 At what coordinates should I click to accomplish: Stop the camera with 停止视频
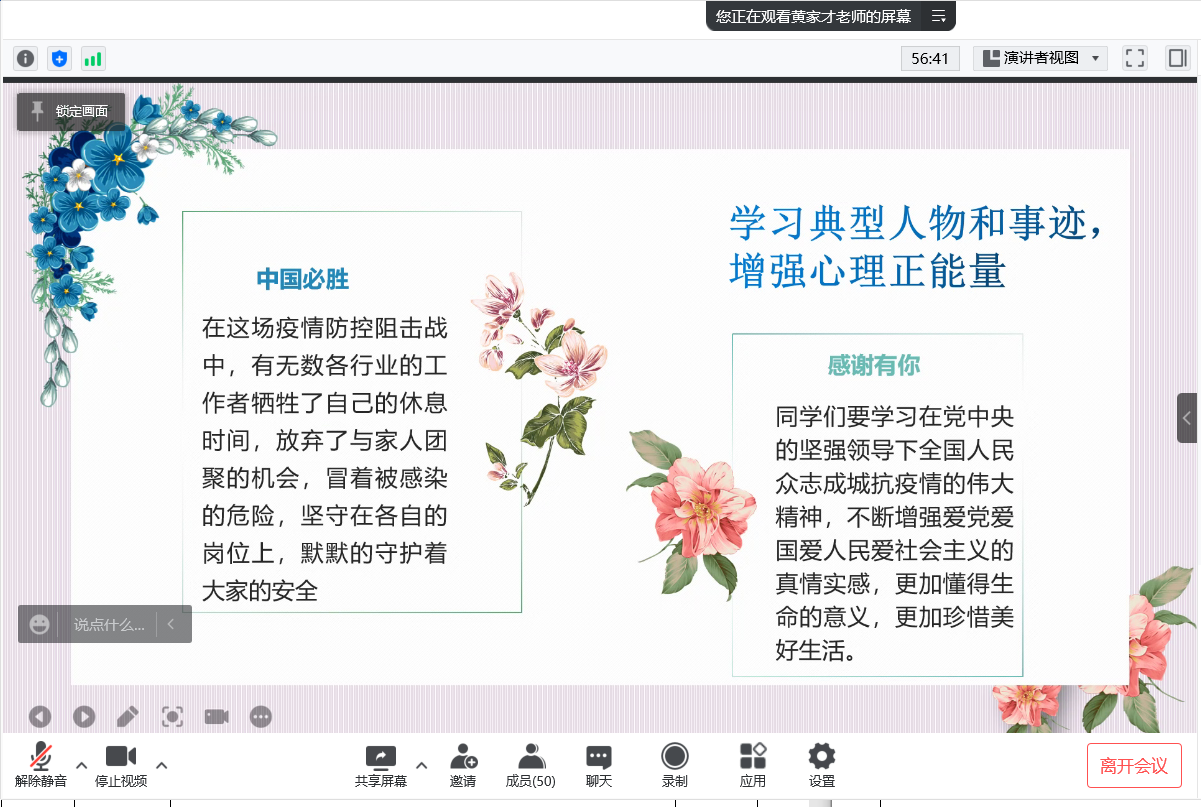coord(121,764)
